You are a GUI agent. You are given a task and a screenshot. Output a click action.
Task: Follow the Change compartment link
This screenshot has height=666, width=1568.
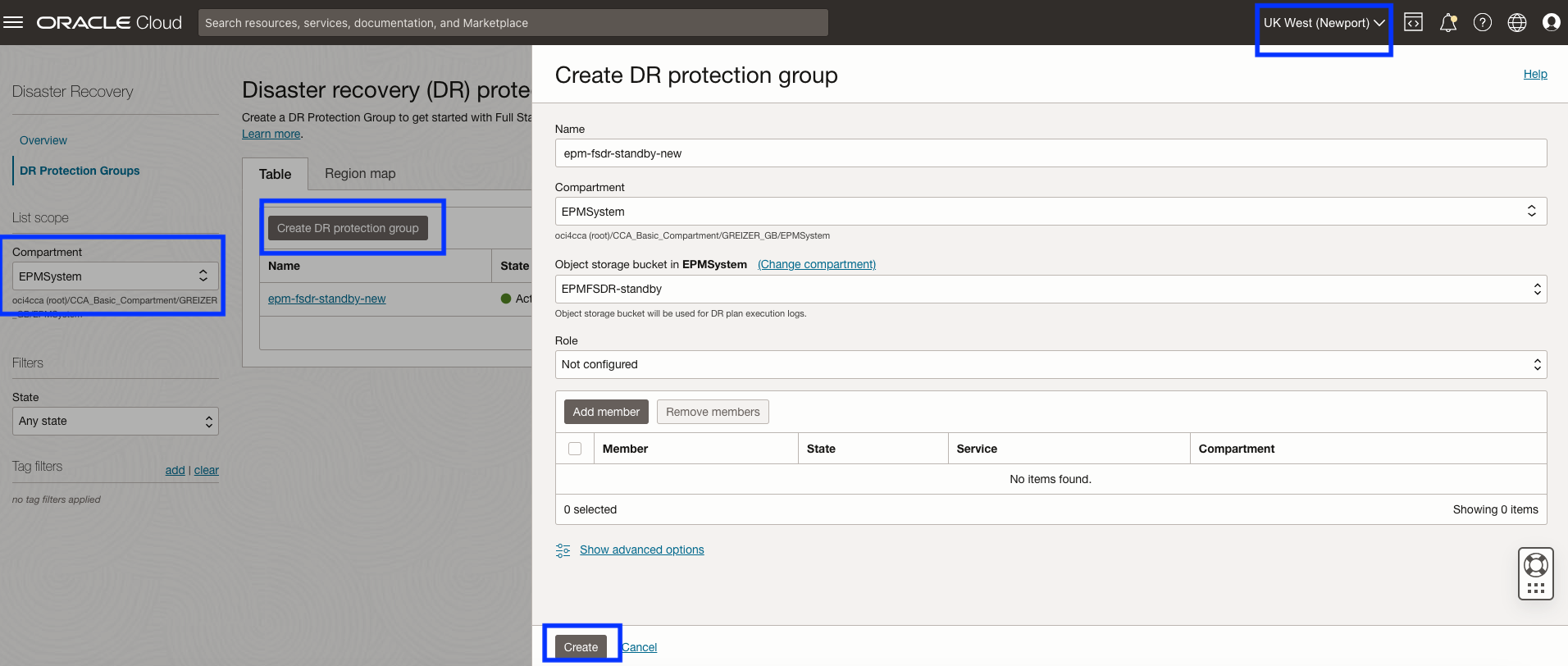tap(817, 264)
